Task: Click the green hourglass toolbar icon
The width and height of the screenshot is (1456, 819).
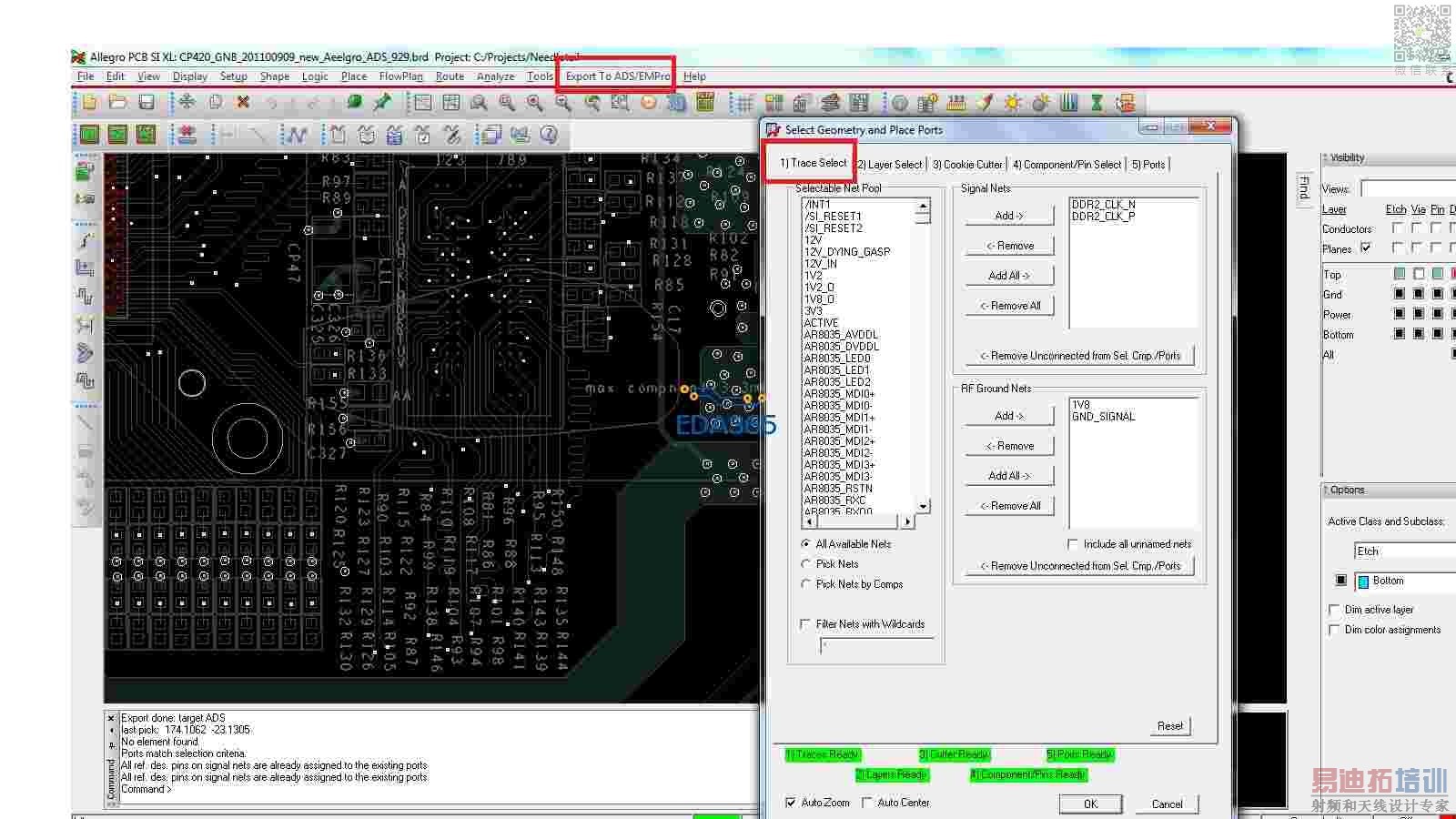Action: click(1097, 103)
